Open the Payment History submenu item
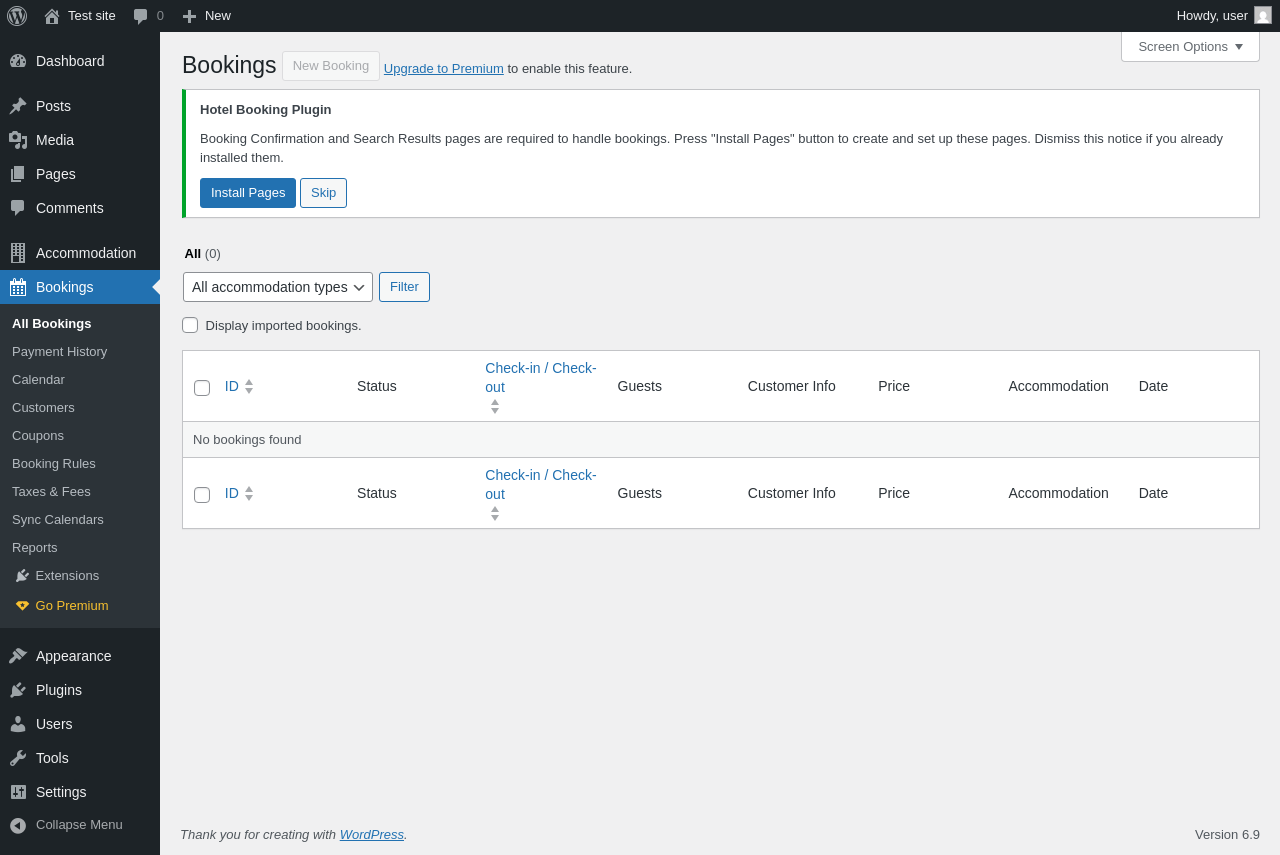Viewport: 1280px width, 855px height. (x=59, y=351)
